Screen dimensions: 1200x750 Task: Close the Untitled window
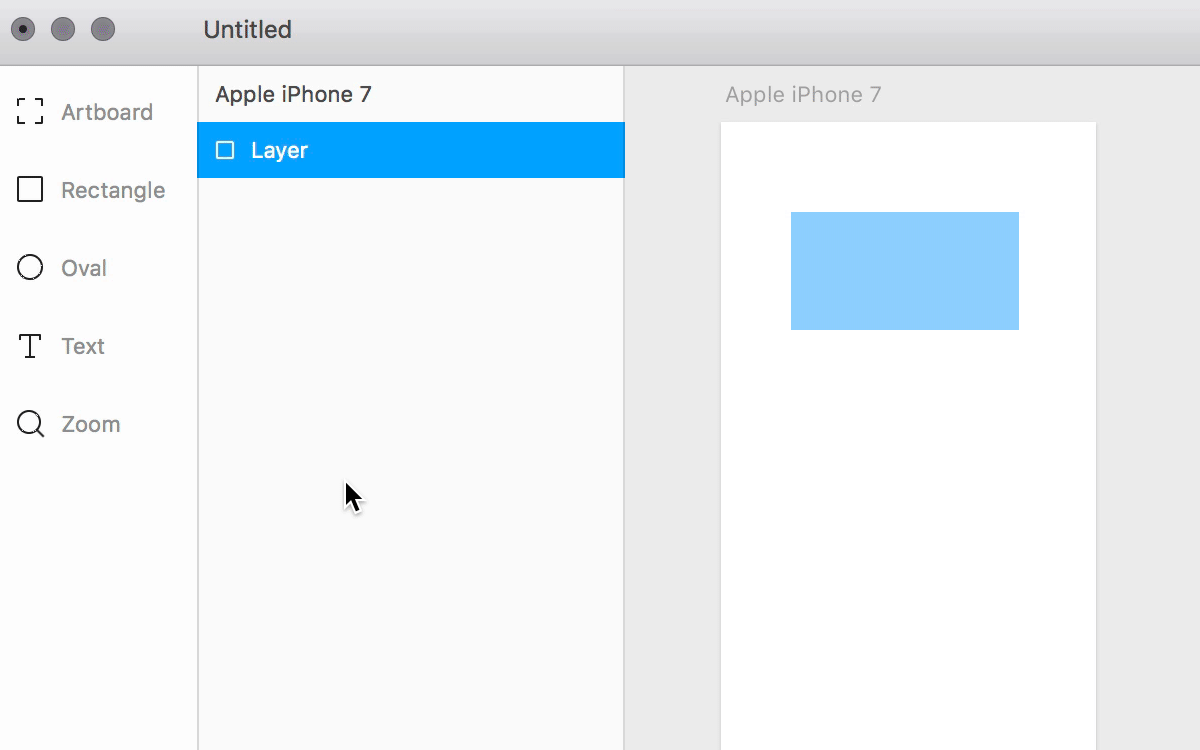[23, 30]
